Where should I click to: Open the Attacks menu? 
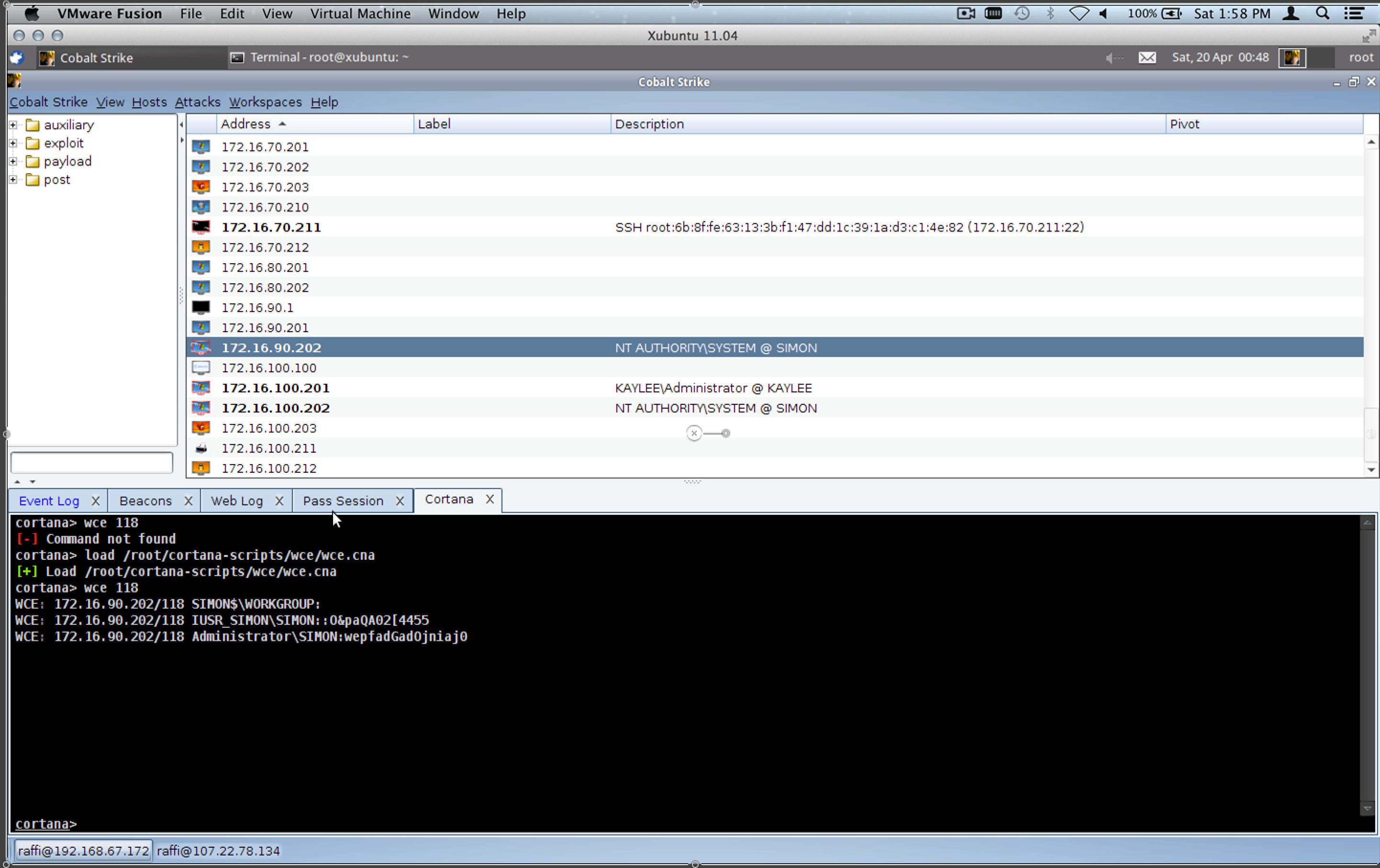tap(197, 102)
